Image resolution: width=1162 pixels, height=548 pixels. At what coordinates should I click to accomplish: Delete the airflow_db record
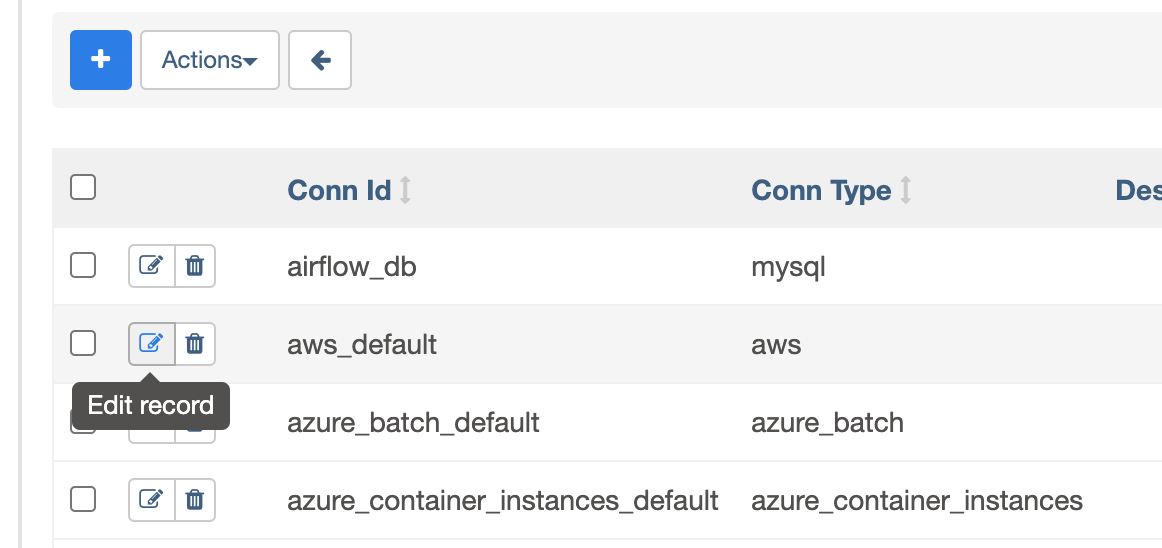[x=195, y=266]
